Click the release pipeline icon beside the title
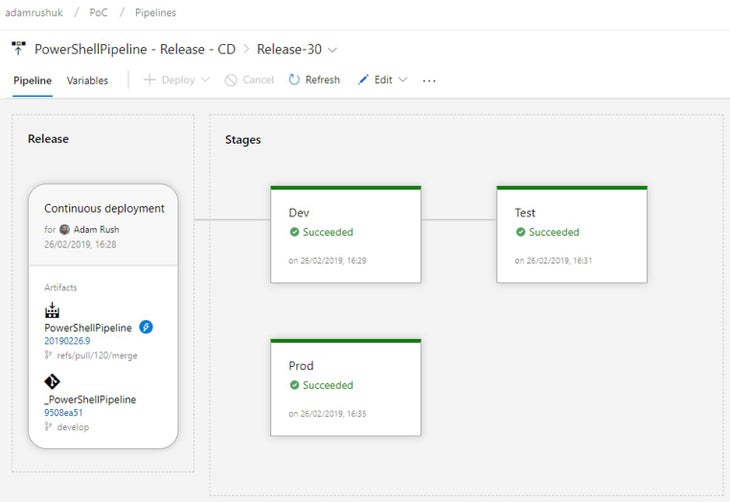Viewport: 730px width, 502px height. pos(18,48)
